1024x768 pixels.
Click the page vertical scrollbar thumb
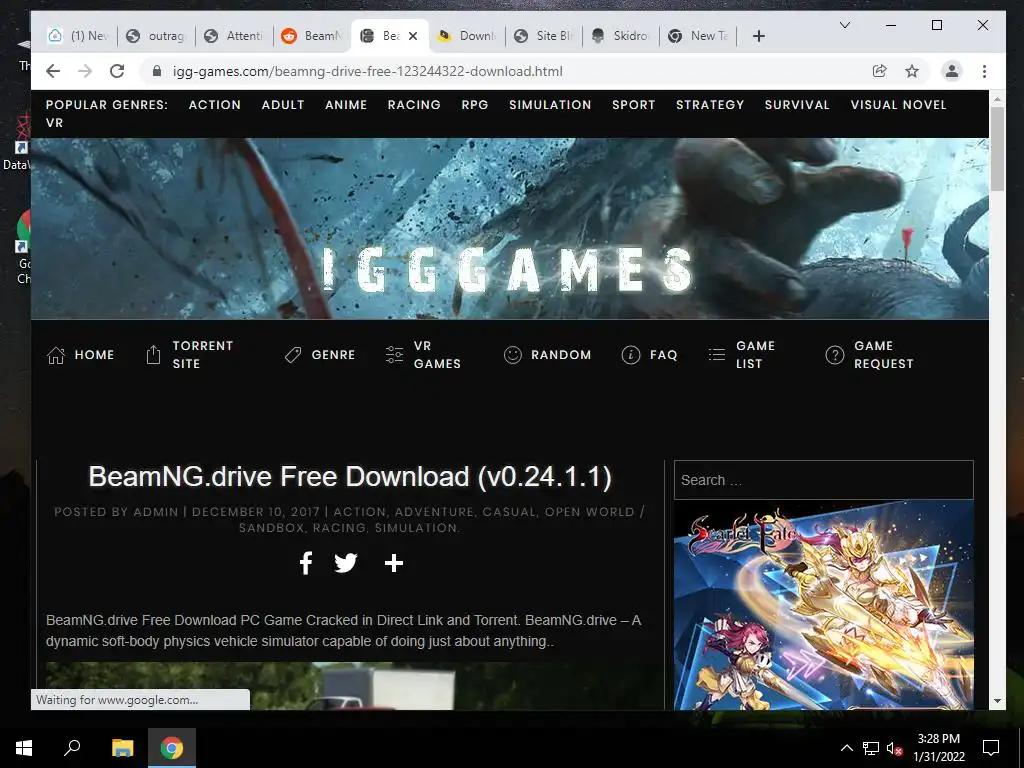(997, 148)
